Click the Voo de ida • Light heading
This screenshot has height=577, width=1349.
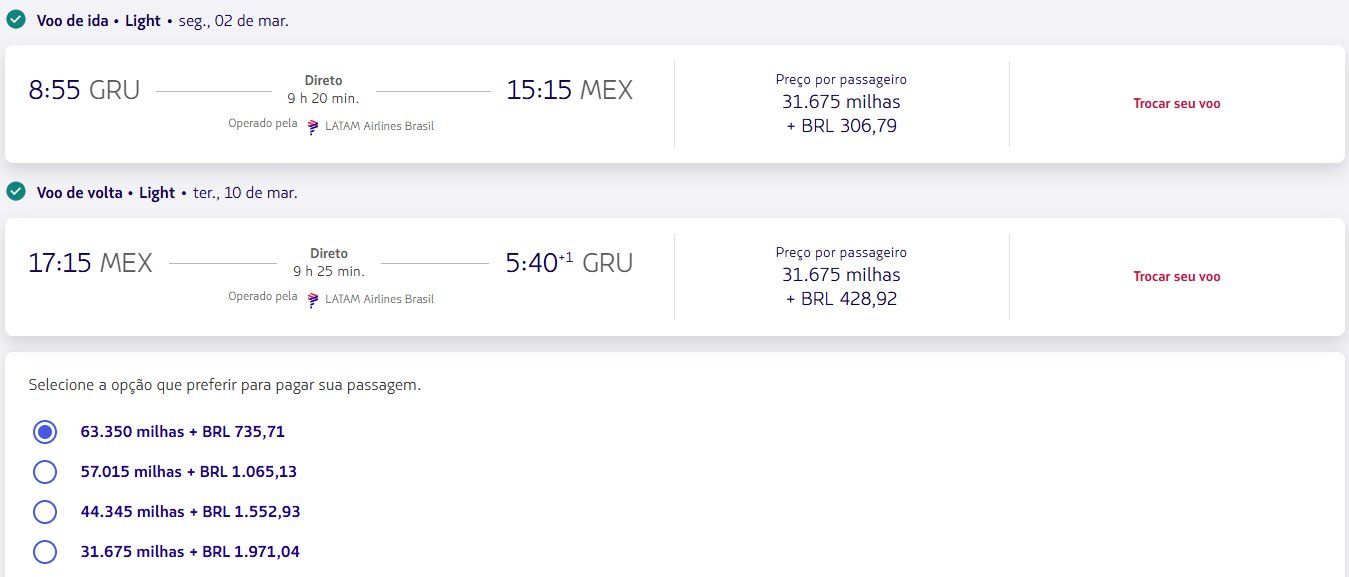click(x=99, y=20)
